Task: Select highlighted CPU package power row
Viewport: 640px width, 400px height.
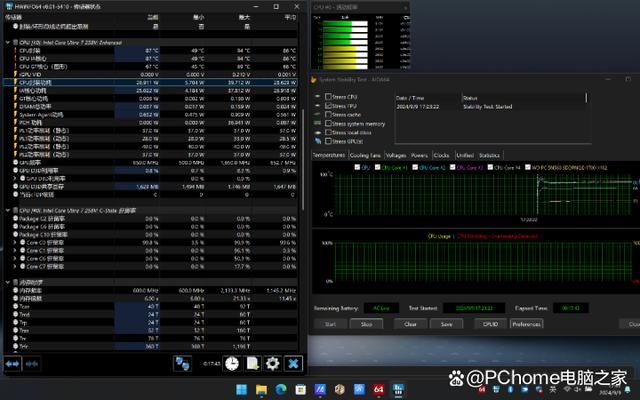Action: [x=150, y=82]
